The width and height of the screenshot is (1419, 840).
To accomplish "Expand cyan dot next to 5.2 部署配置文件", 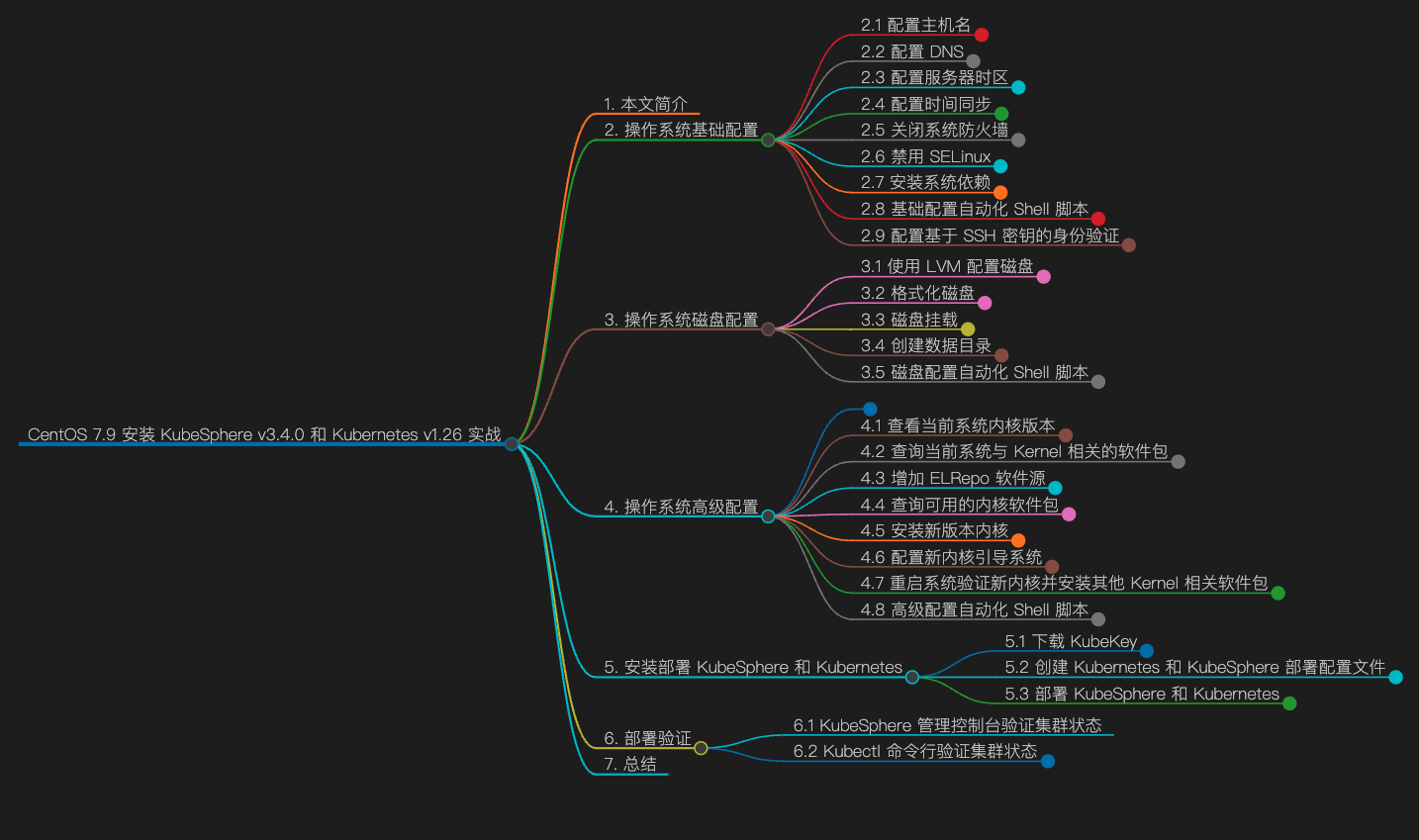I will coord(1396,677).
